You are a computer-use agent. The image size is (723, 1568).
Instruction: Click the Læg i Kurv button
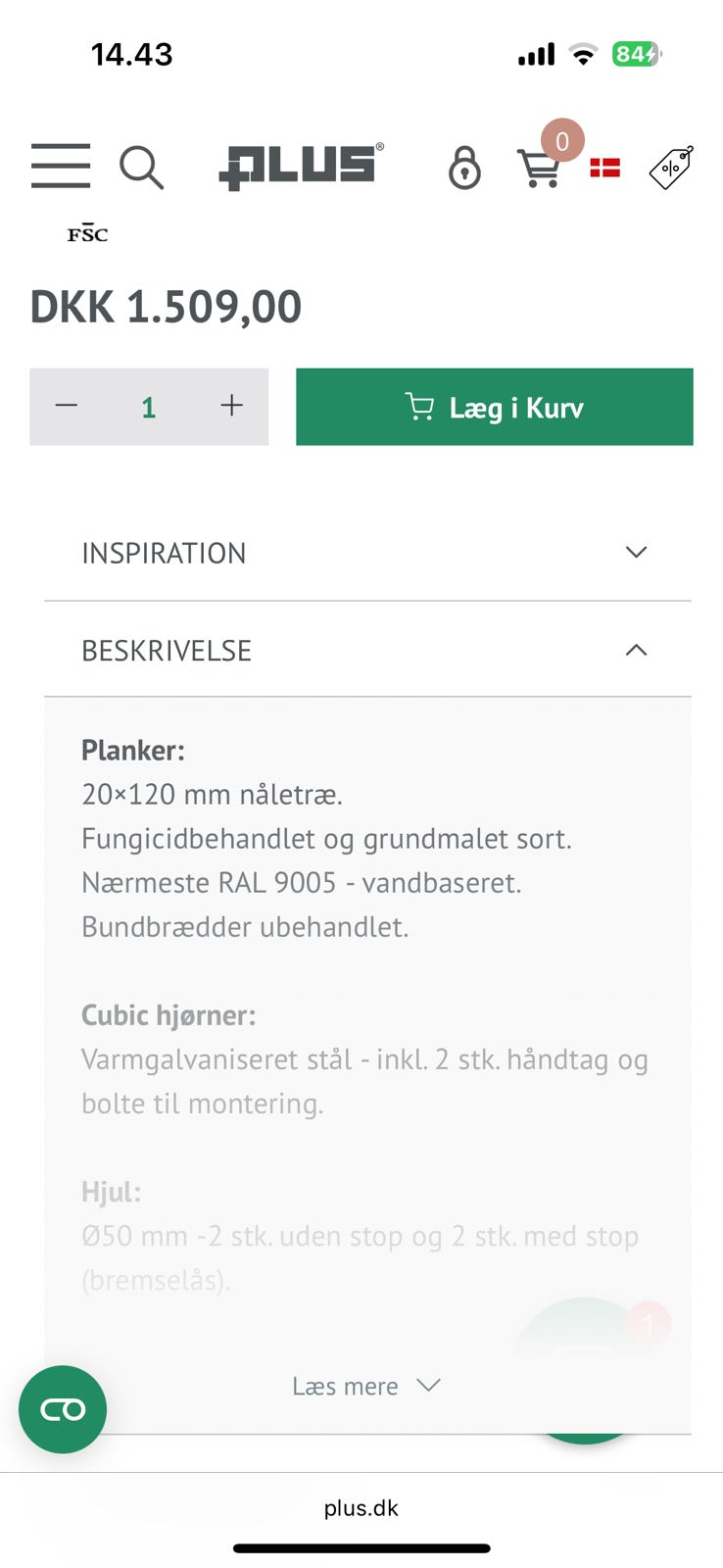pos(494,407)
